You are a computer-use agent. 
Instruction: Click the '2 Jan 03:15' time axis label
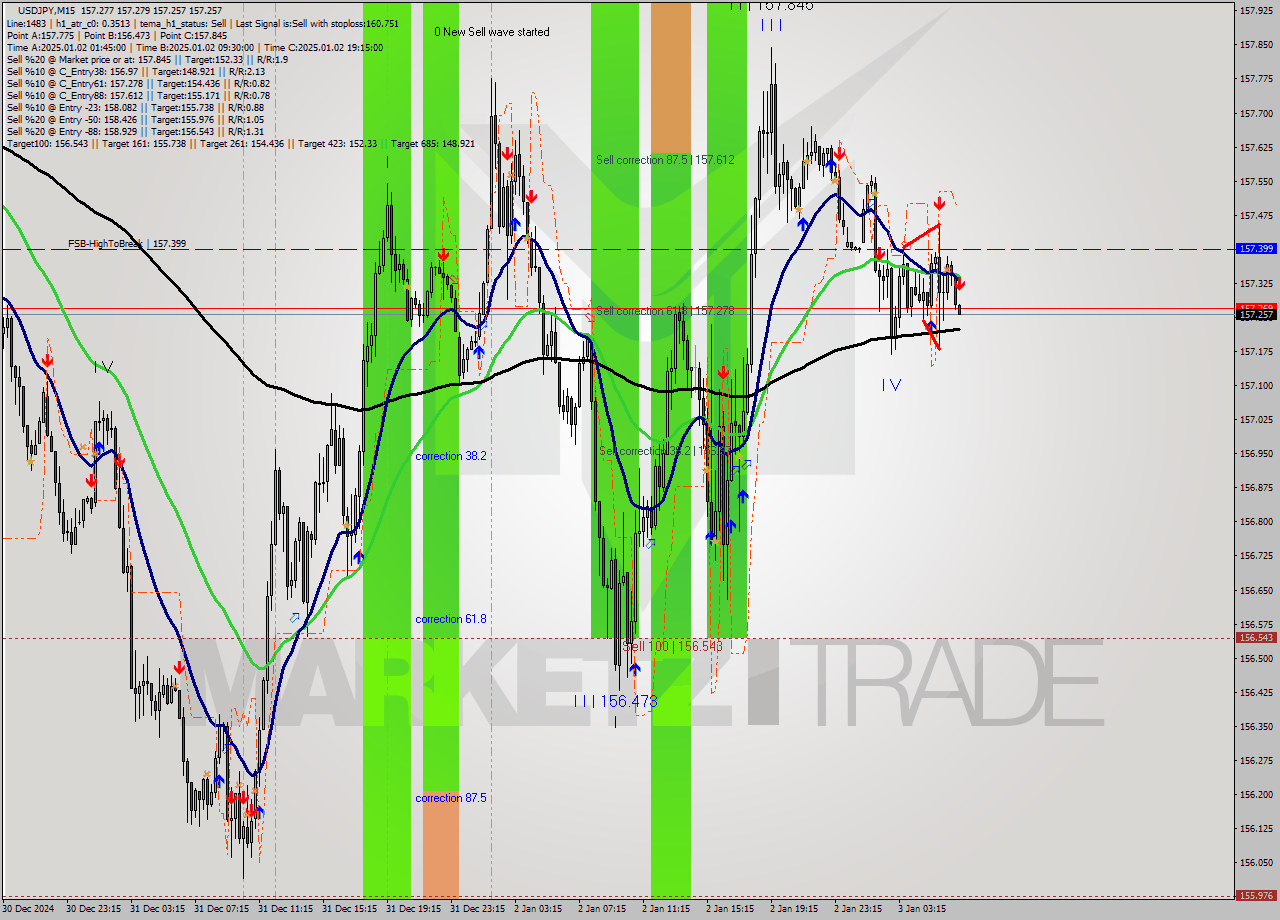tap(538, 909)
